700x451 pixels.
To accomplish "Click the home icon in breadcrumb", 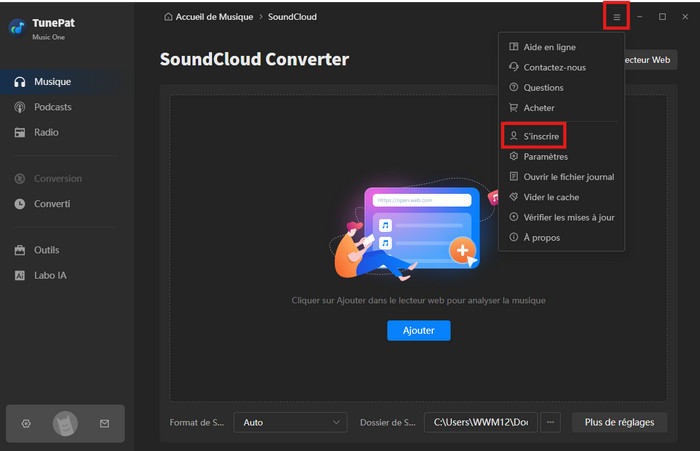I will [x=168, y=17].
